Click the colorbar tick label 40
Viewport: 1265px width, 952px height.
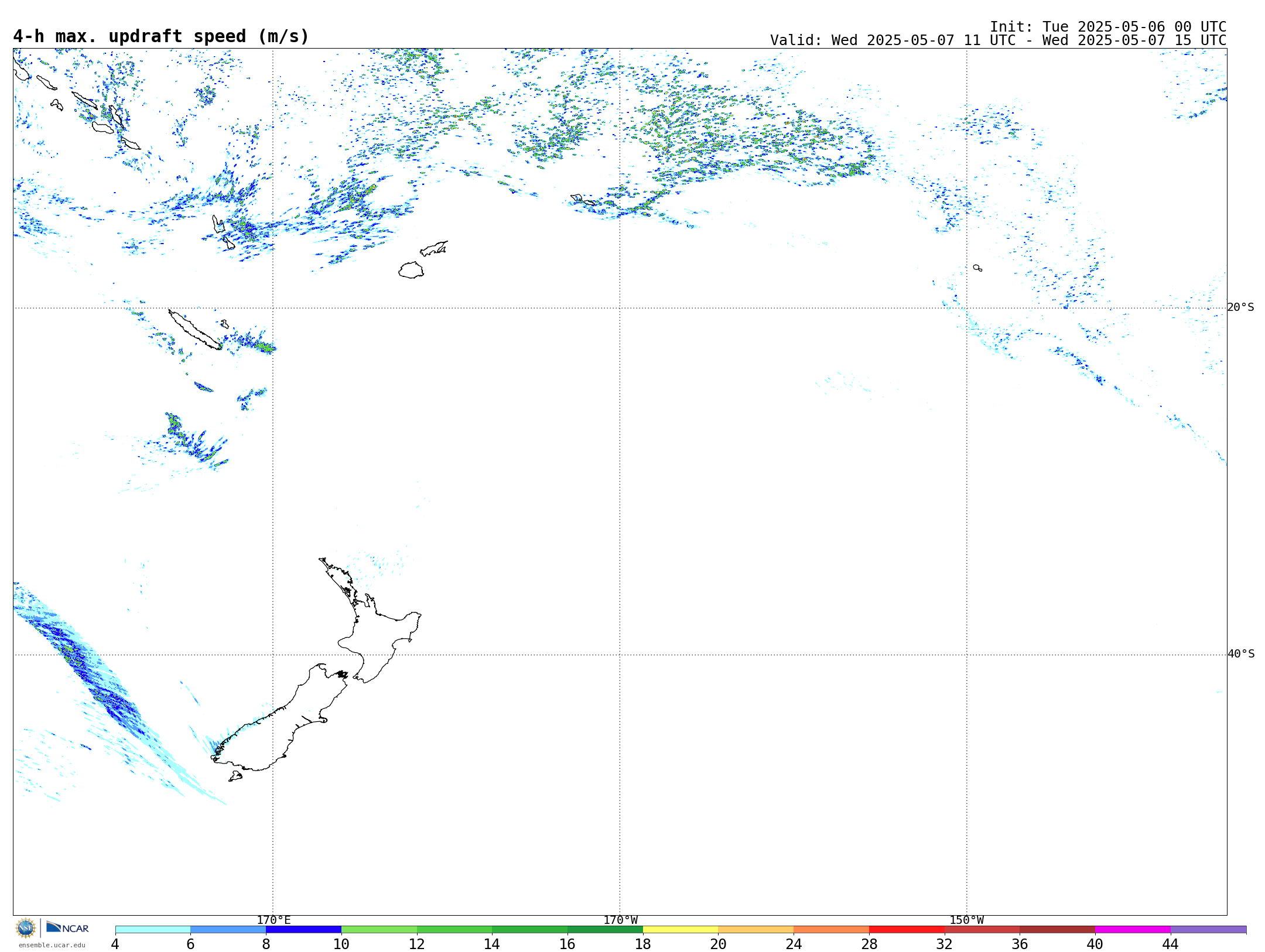pyautogui.click(x=1095, y=944)
